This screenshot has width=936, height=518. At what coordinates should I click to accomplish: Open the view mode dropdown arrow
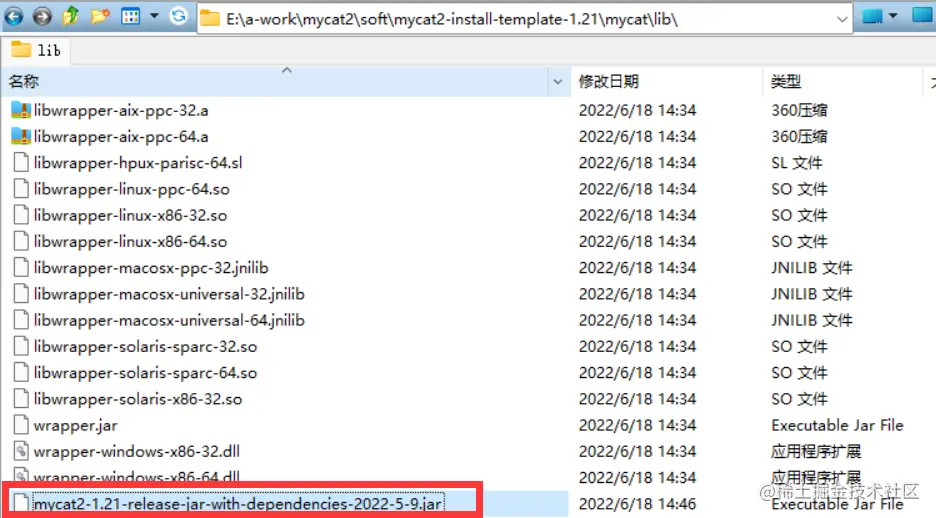click(154, 16)
